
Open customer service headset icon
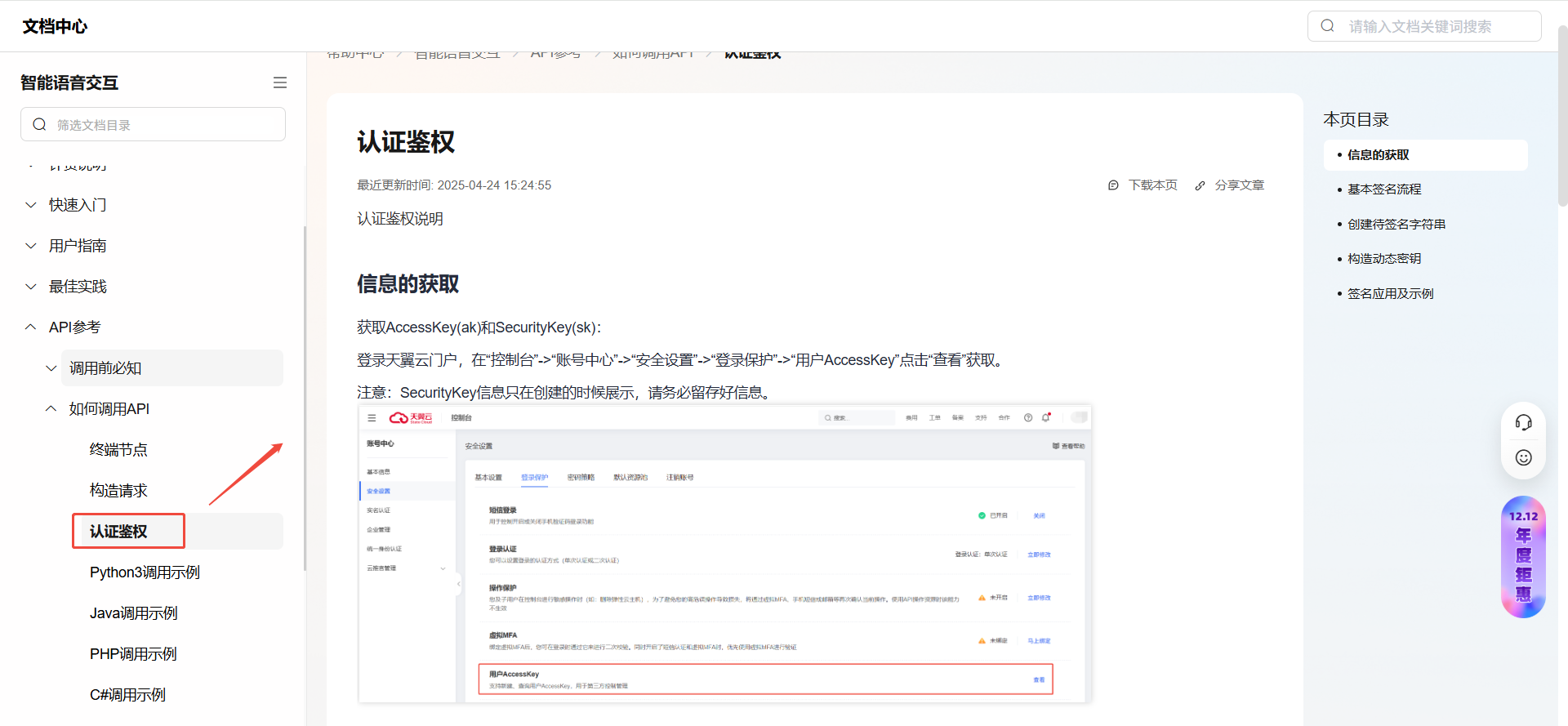(x=1524, y=422)
